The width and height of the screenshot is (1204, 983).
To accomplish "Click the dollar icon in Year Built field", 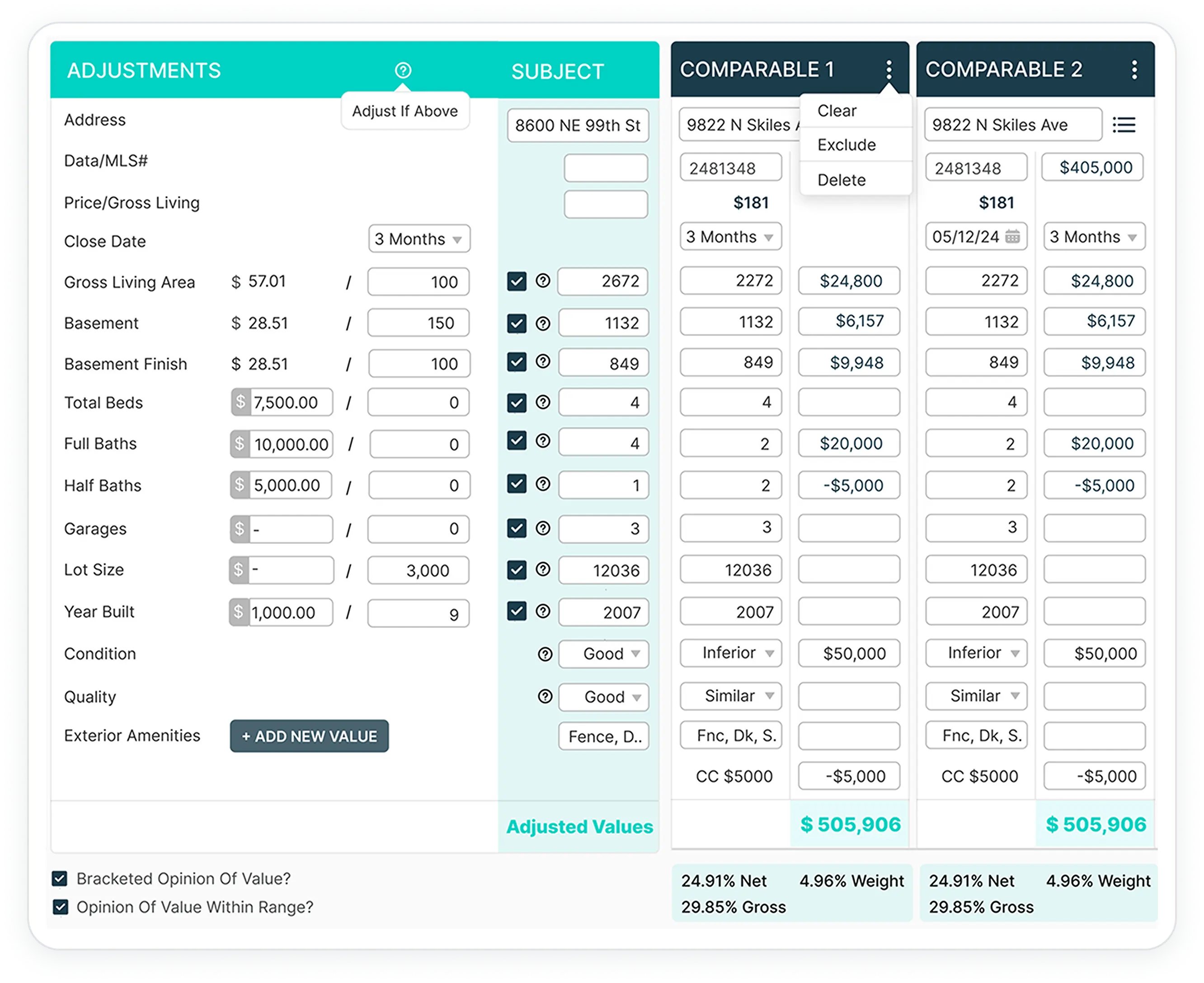I will (x=239, y=612).
